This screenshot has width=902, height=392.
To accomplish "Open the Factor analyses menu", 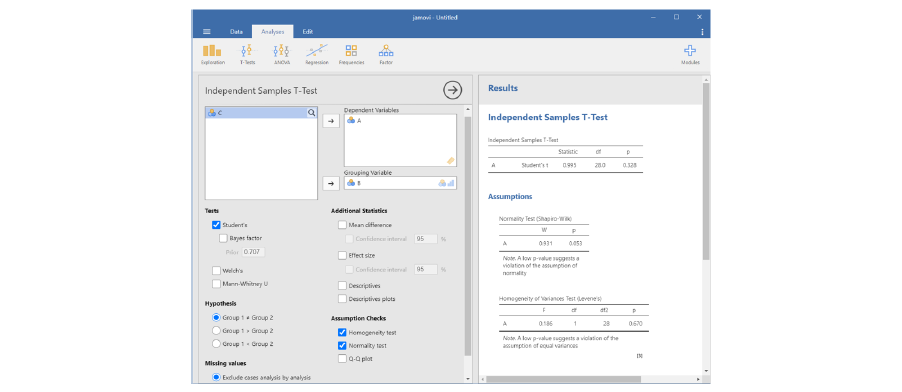I will click(x=385, y=54).
